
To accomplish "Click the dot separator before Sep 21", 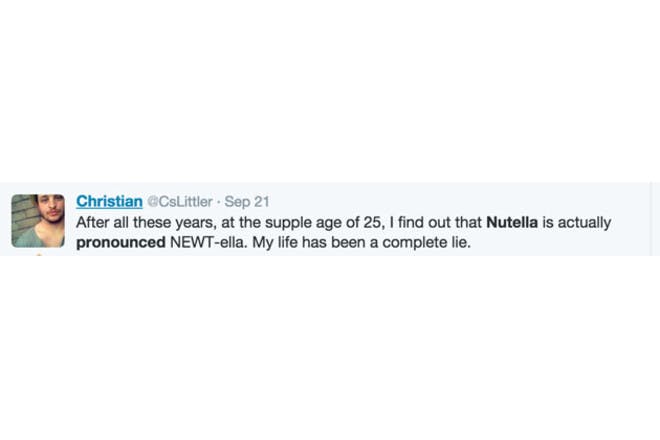I will [218, 202].
